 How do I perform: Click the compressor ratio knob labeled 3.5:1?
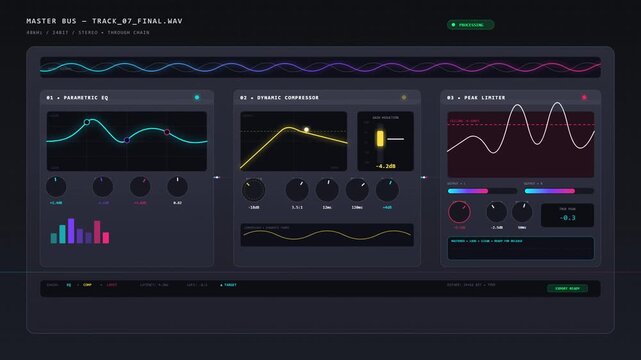(297, 190)
